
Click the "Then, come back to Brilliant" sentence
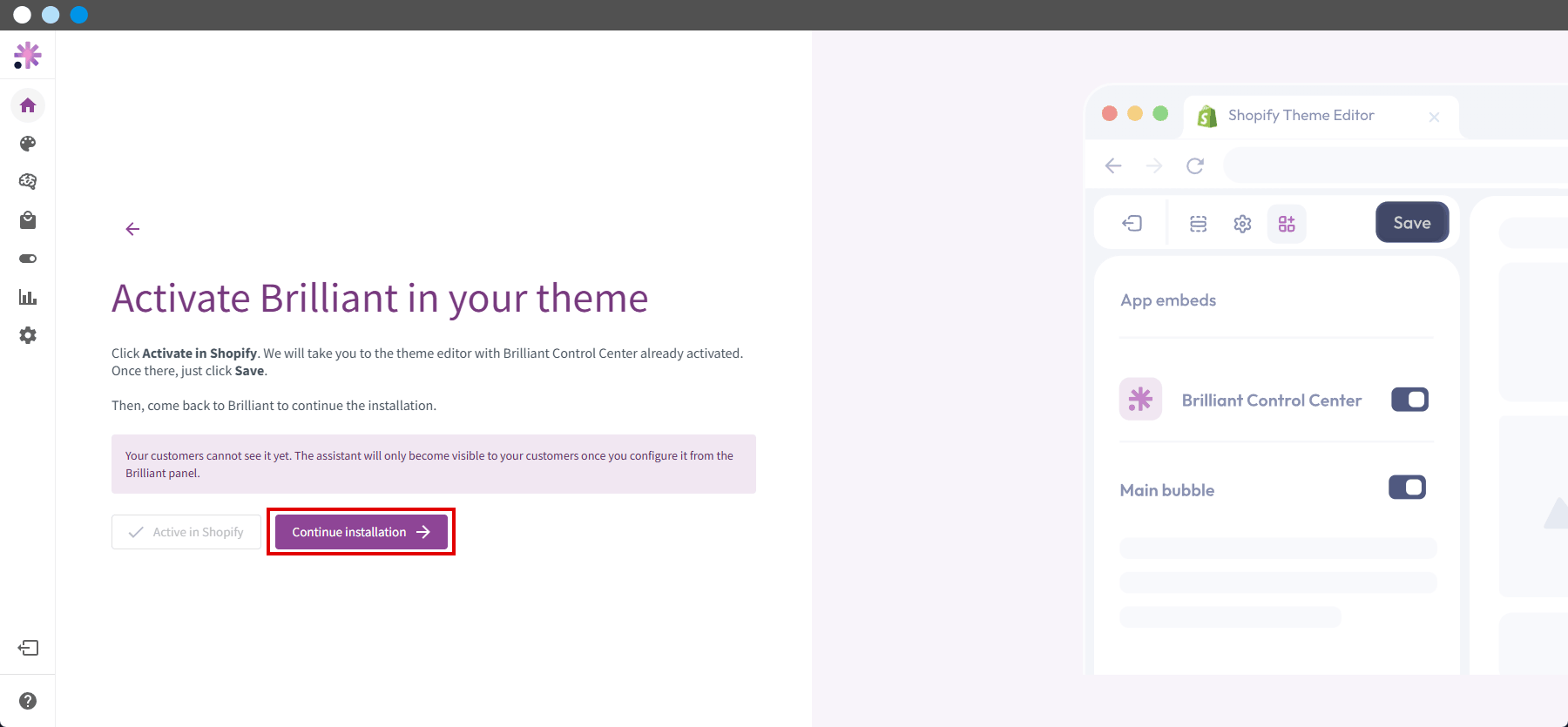tap(274, 406)
